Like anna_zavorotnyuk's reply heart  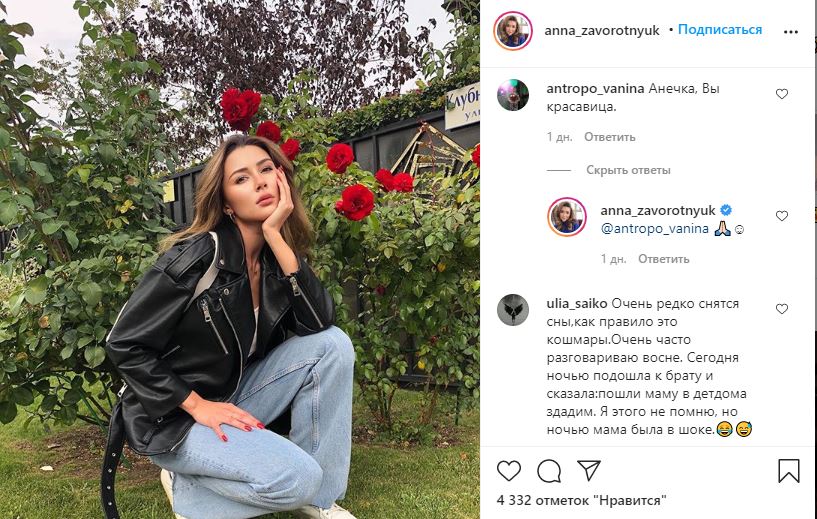point(782,216)
